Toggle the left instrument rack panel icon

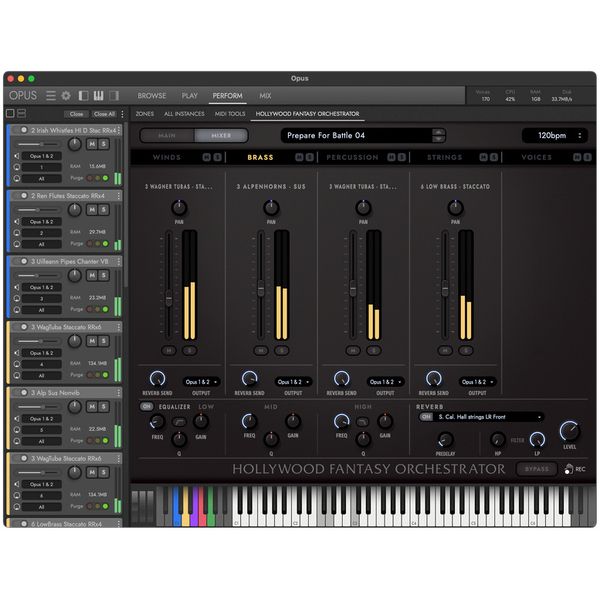83,96
